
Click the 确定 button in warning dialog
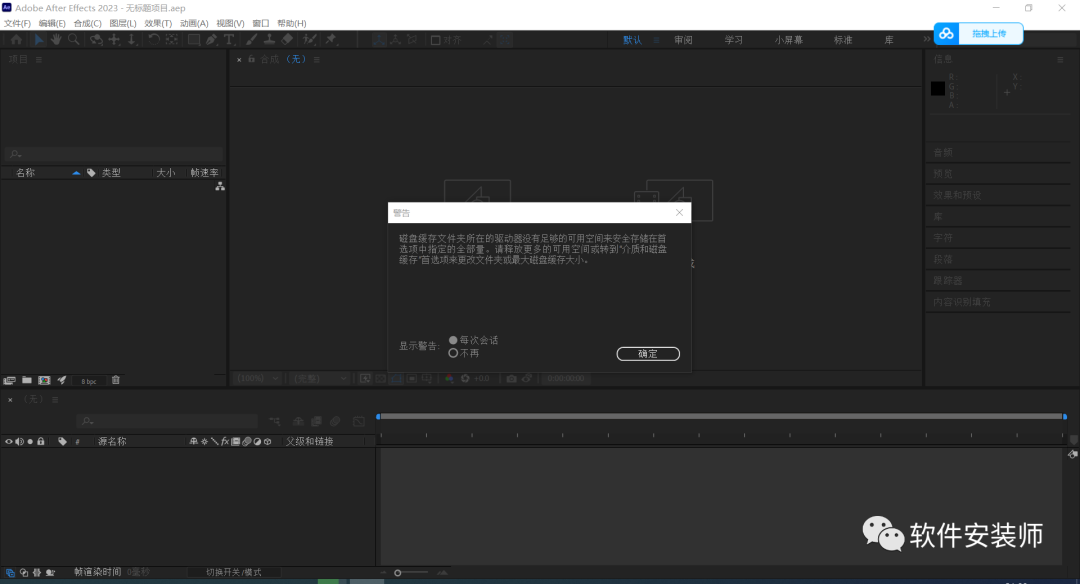coord(648,354)
